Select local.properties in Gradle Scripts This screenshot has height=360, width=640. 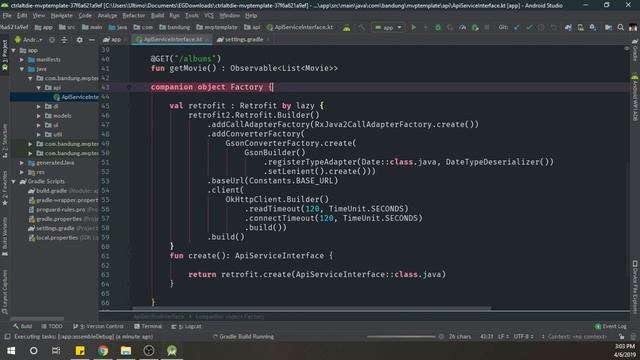[64, 238]
